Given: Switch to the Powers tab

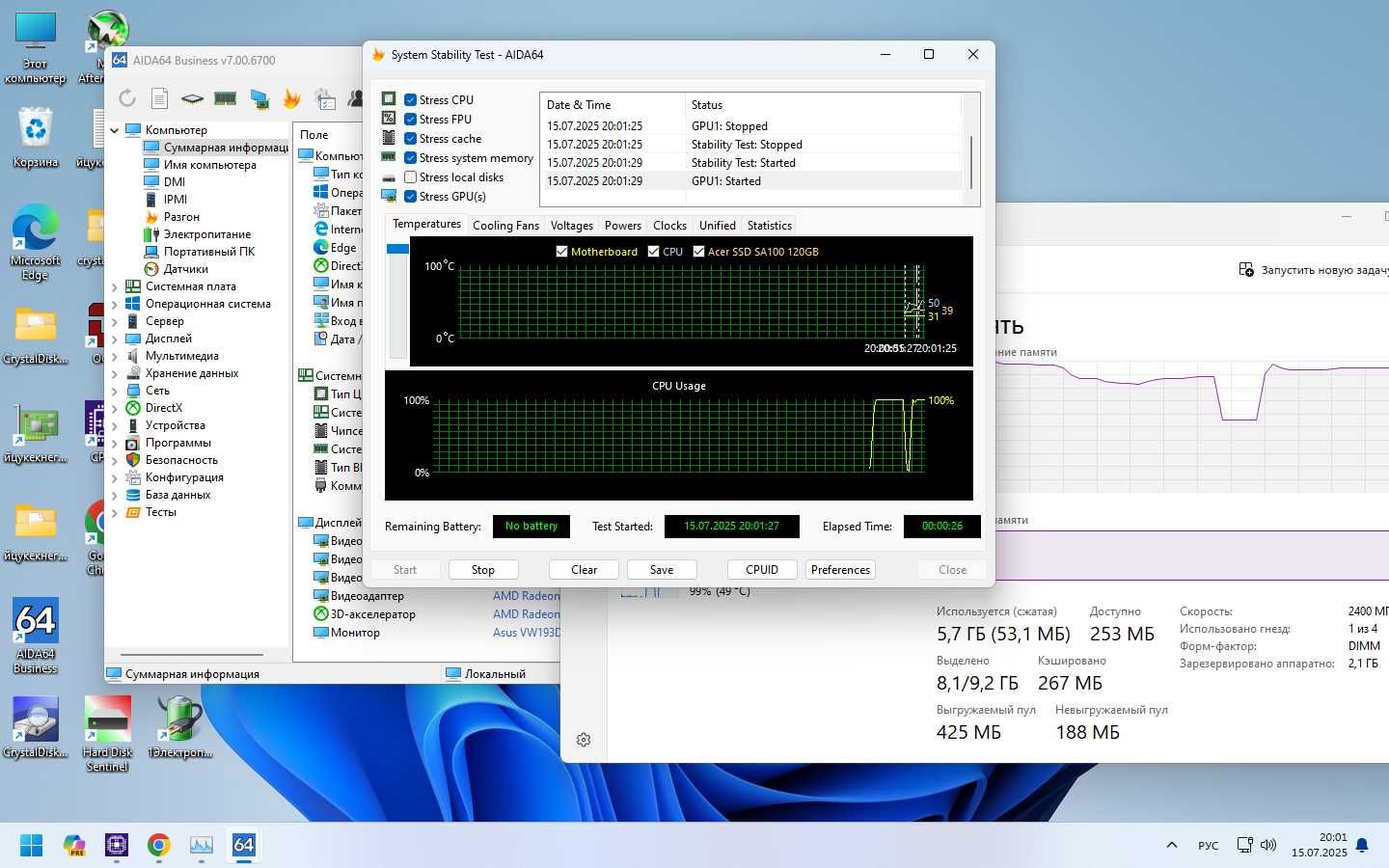Looking at the screenshot, I should (x=623, y=226).
